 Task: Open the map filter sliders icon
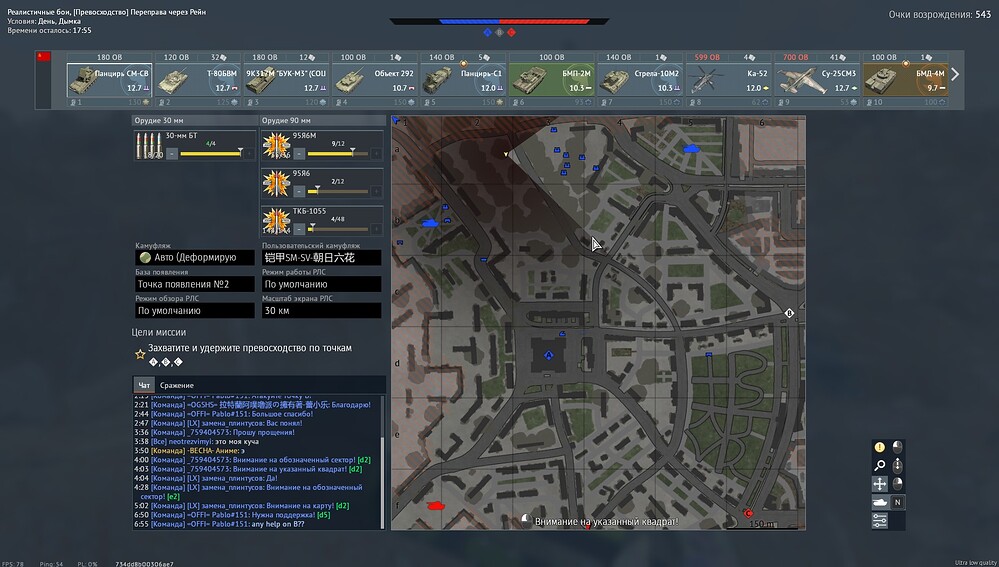click(880, 520)
